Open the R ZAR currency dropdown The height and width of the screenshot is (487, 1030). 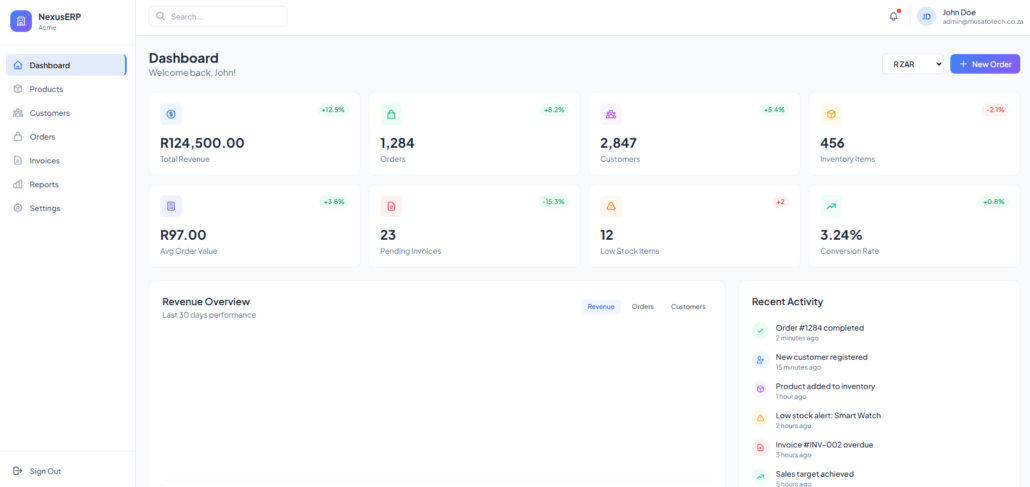coord(913,64)
